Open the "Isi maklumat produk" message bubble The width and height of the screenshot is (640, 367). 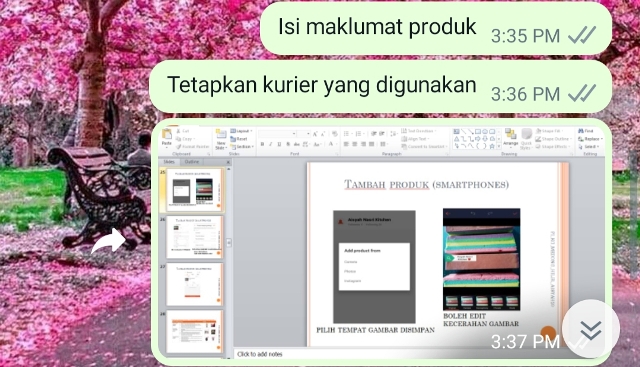tap(436, 28)
